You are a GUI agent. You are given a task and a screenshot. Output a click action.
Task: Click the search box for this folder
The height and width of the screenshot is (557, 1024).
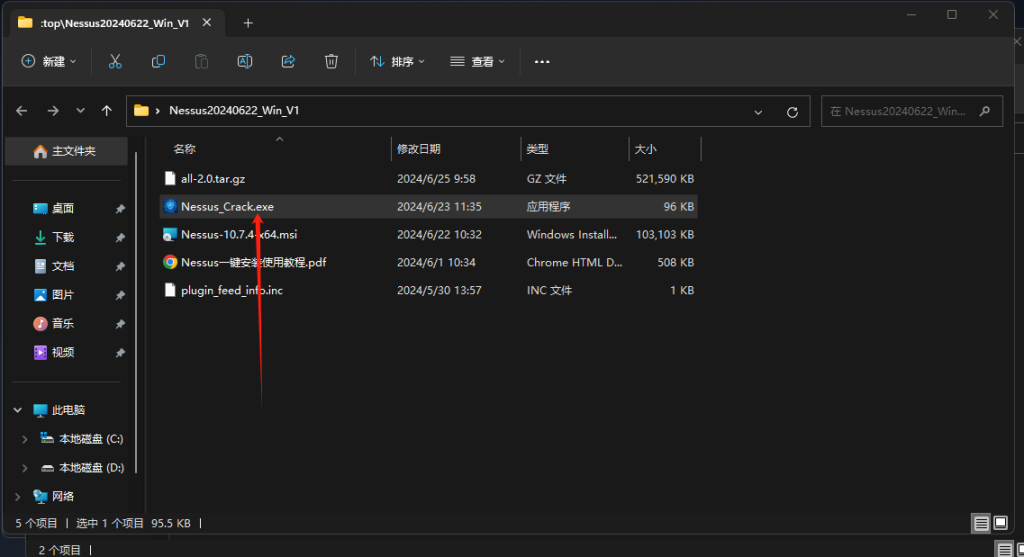point(912,111)
